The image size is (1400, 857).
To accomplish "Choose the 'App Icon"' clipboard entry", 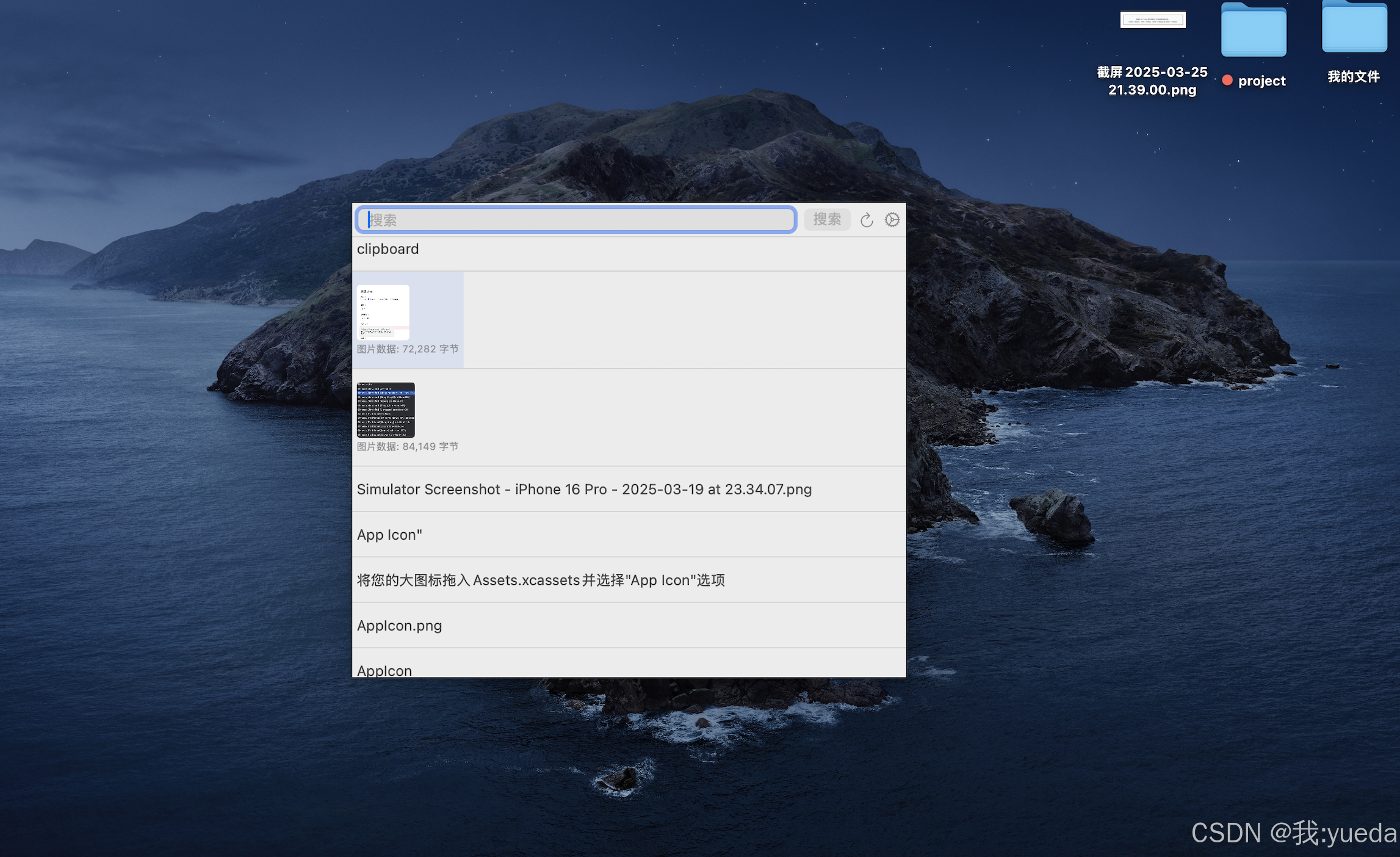I will [389, 535].
